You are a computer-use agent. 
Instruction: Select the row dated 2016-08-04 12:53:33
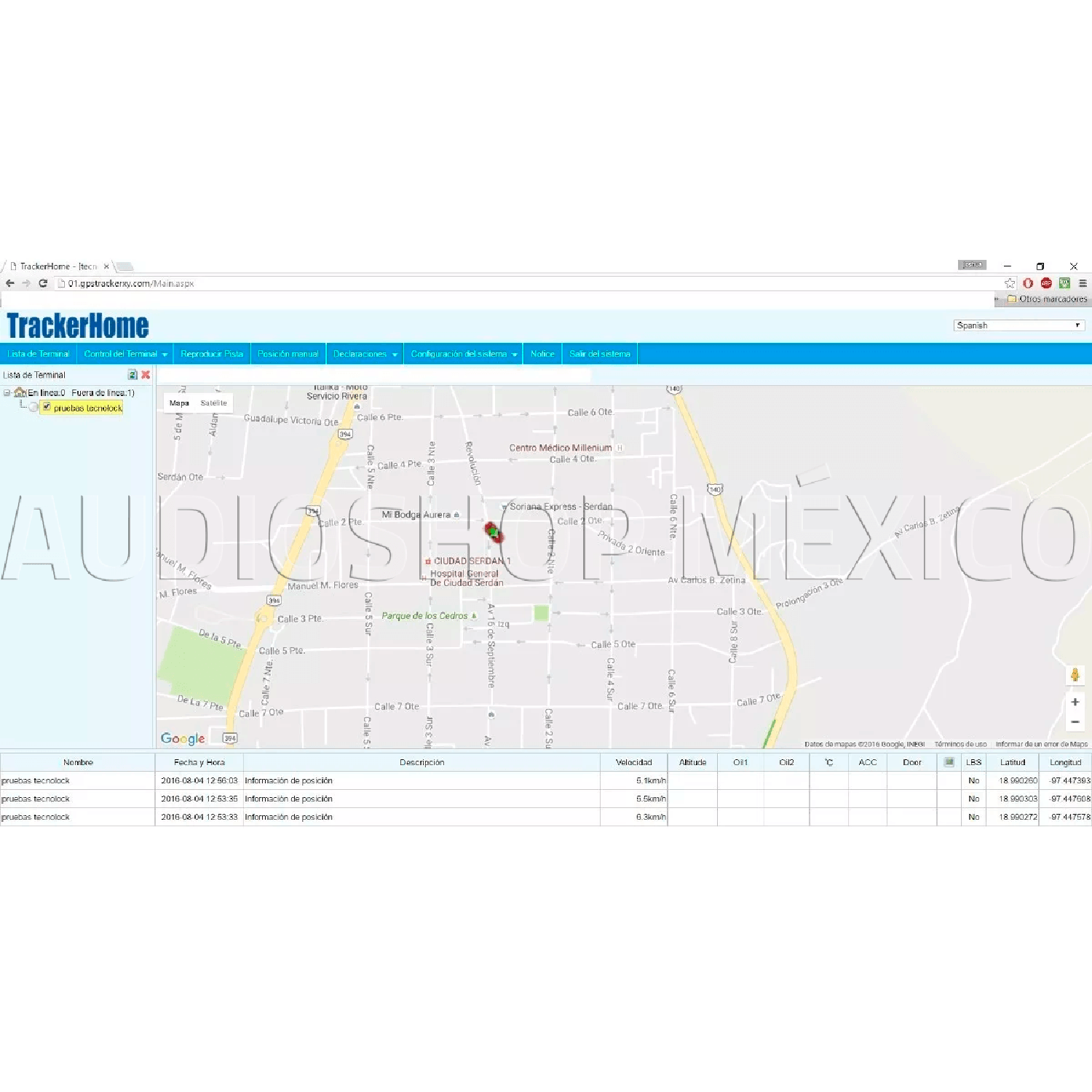546,817
